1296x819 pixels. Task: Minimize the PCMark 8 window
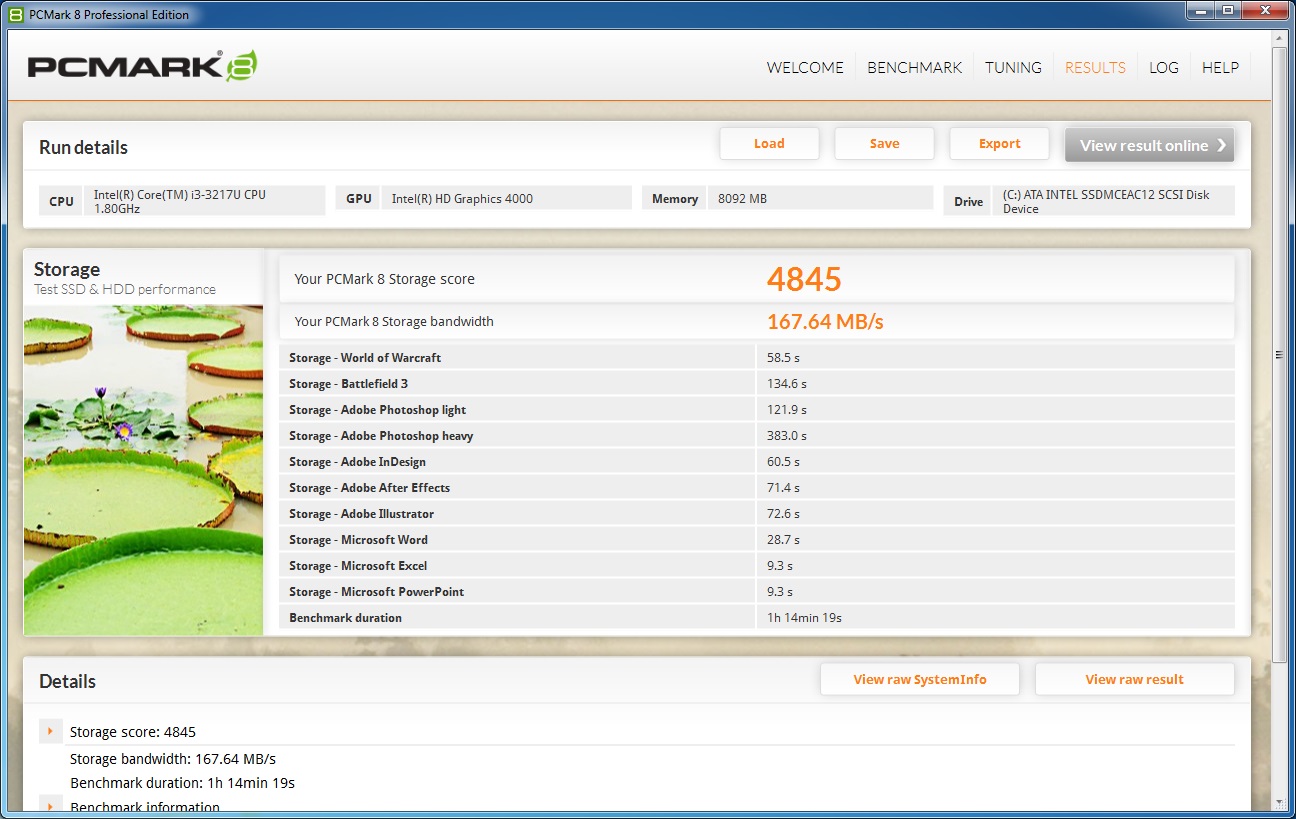click(1200, 11)
